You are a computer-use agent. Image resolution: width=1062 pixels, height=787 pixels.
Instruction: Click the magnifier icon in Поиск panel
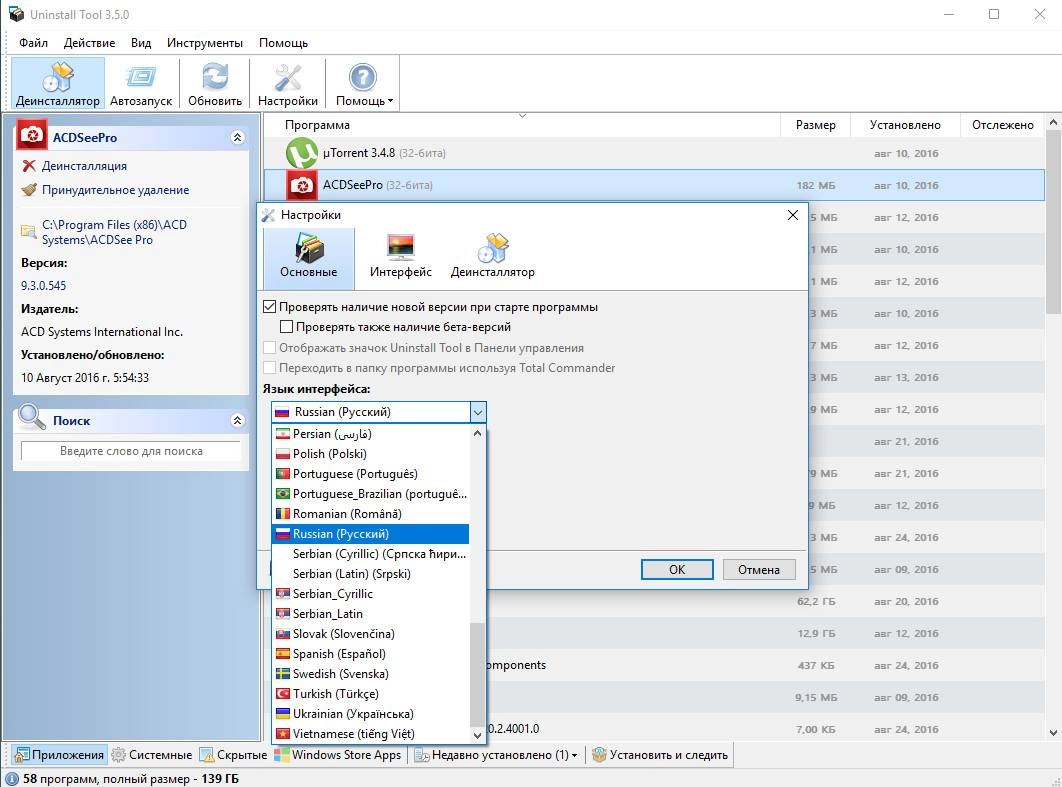point(32,418)
